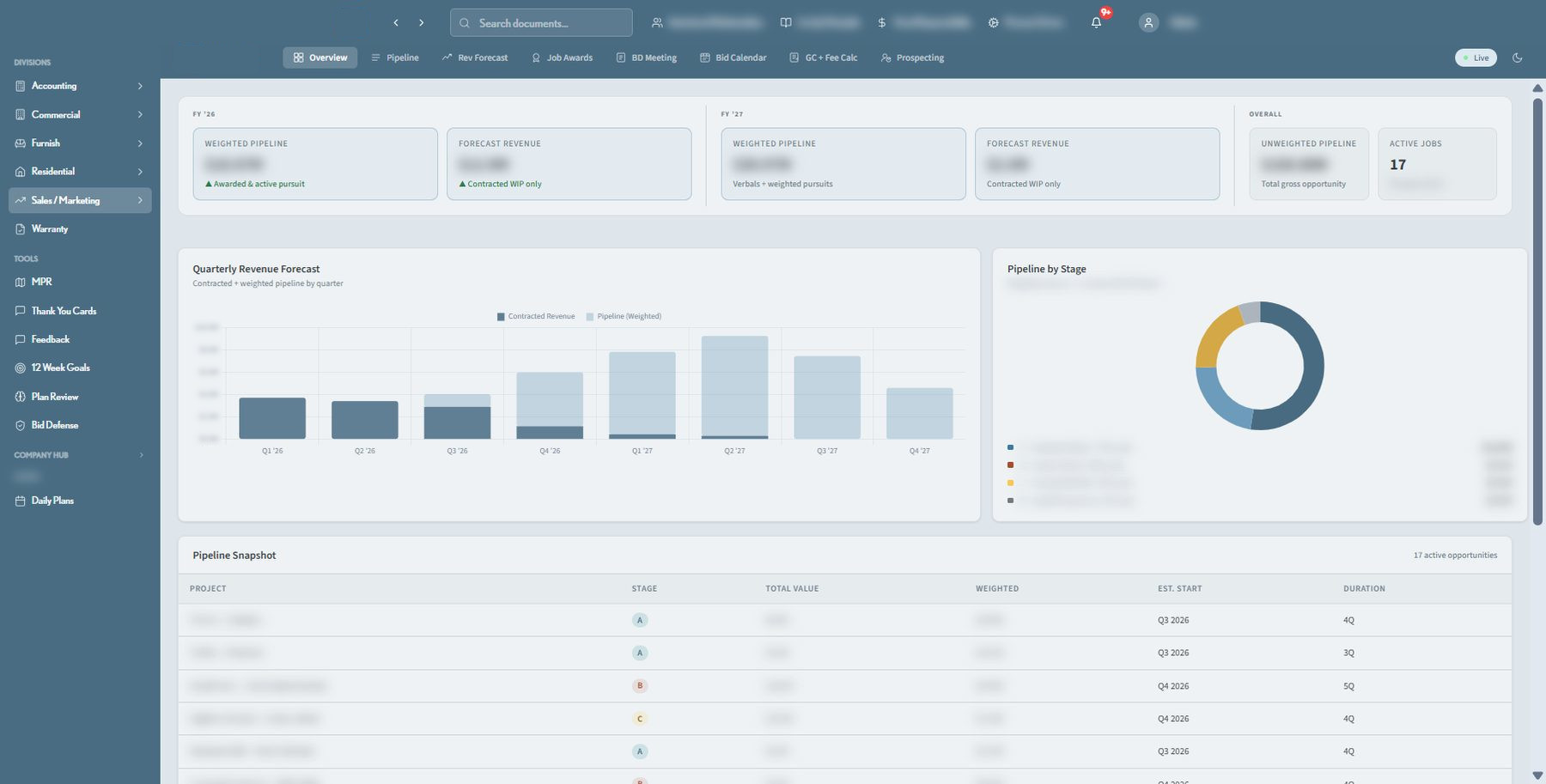Switch to the Pipeline tab

click(395, 58)
